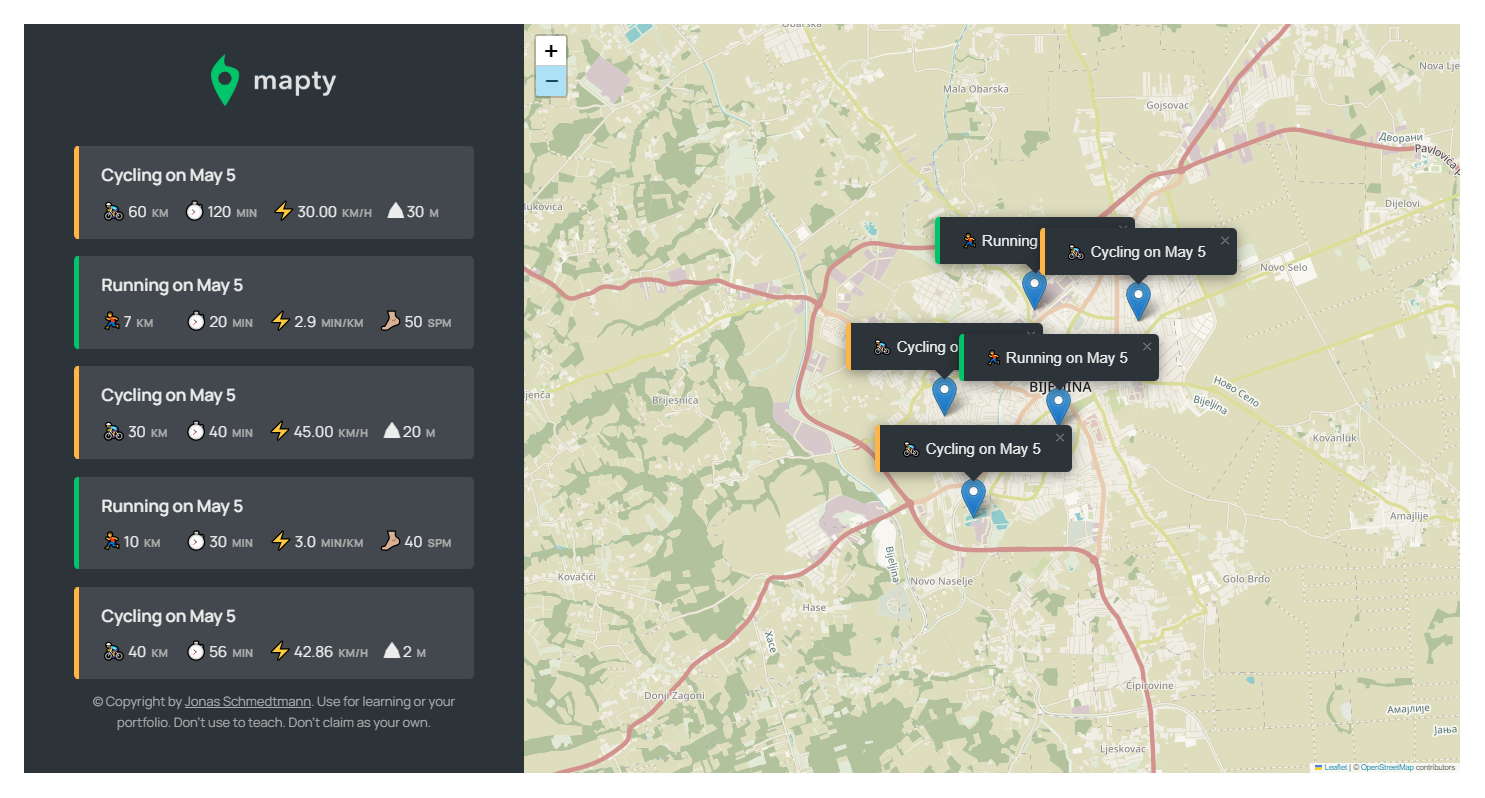Click the runner emoji in 'Running on May 5' popup
The height and width of the screenshot is (798, 1485).
point(993,358)
